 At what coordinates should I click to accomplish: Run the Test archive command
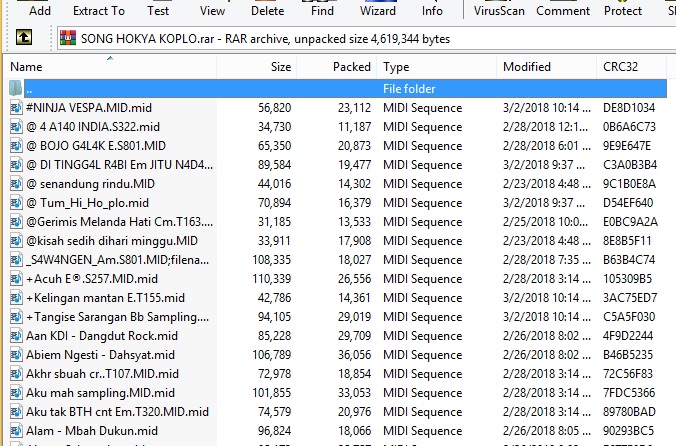coord(158,10)
